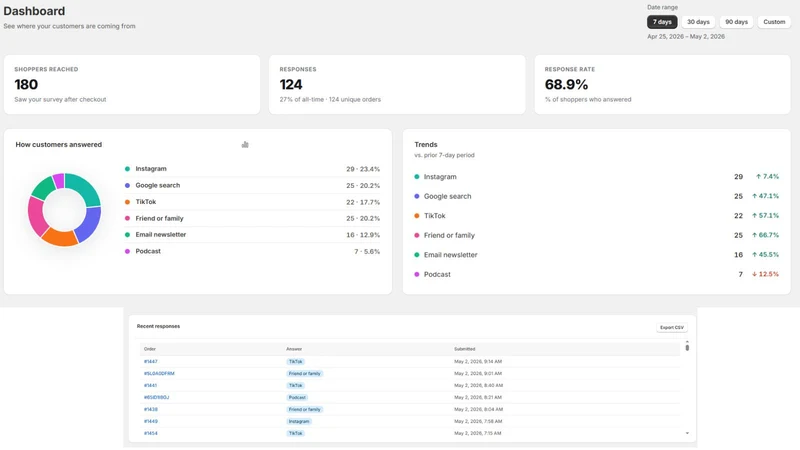Click the scroll-down arrow in recent responses
Image resolution: width=800 pixels, height=450 pixels.
[x=687, y=433]
